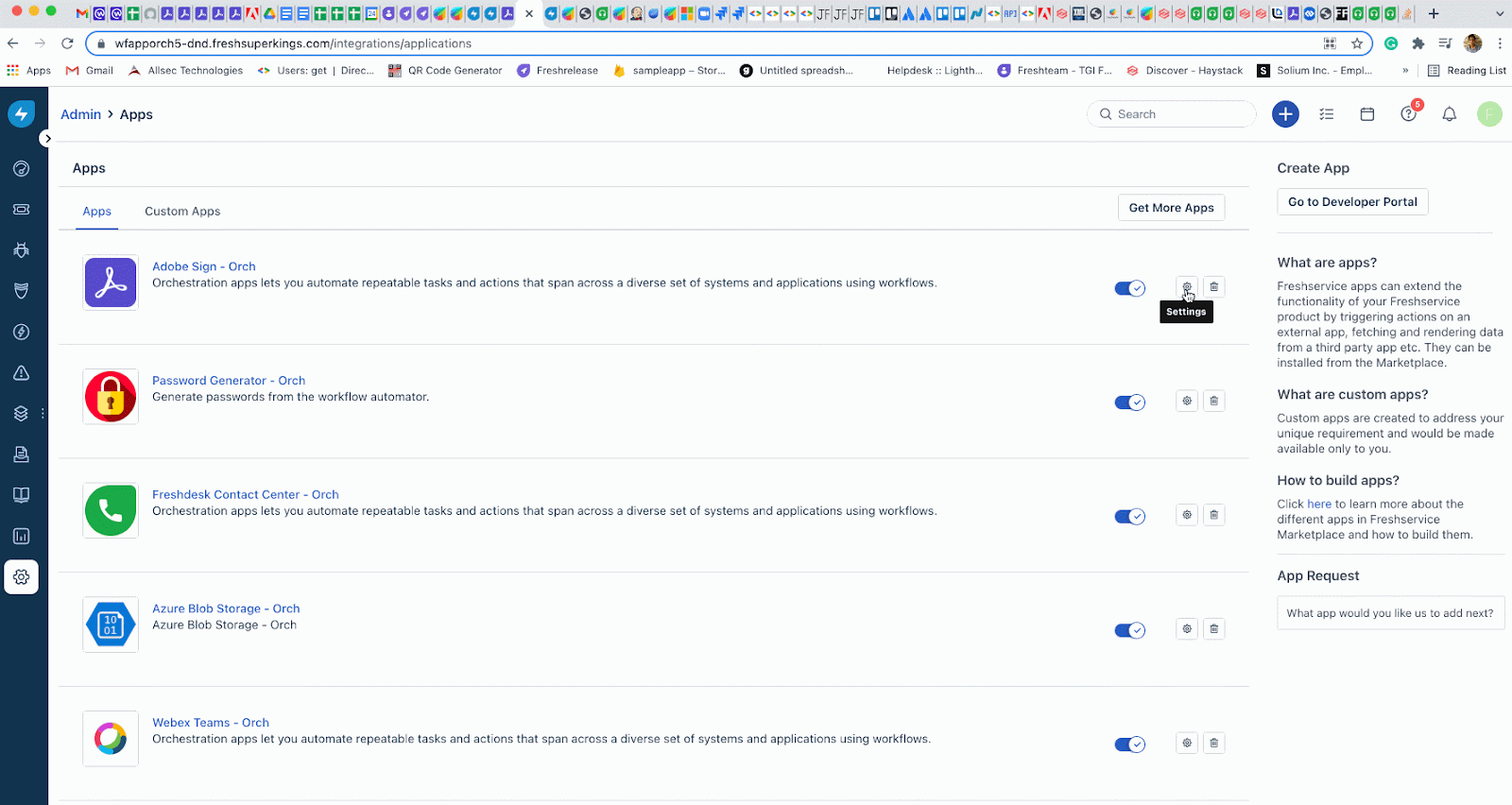Viewport: 1512px width, 805px height.
Task: Disable the Password Generator - Orch toggle
Action: 1130,402
